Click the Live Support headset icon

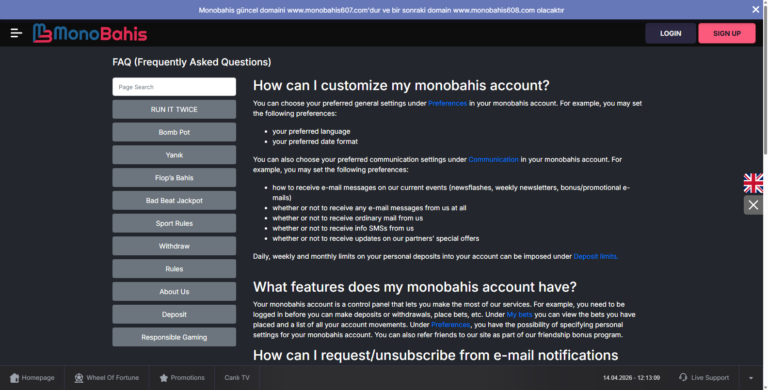683,377
